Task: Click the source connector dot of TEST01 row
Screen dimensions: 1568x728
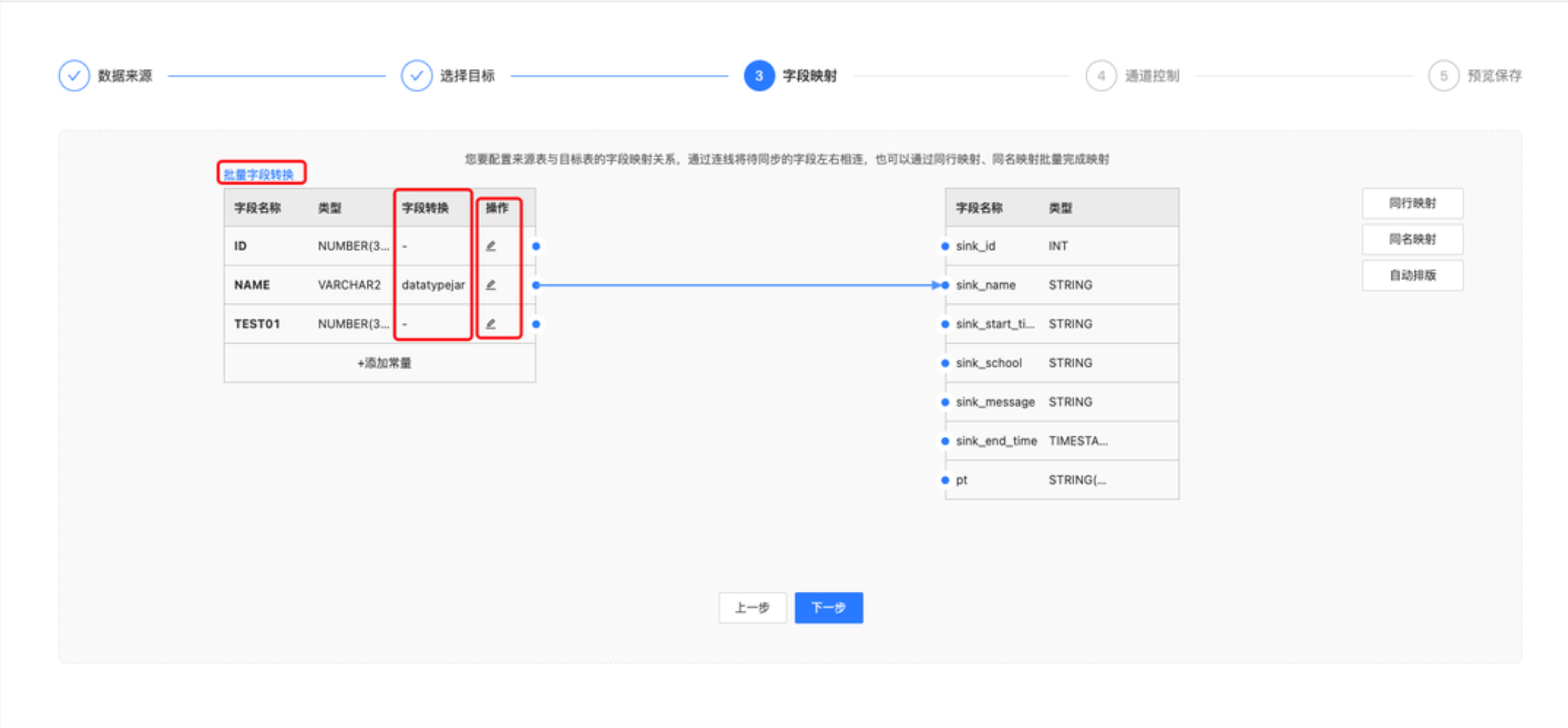Action: click(537, 324)
